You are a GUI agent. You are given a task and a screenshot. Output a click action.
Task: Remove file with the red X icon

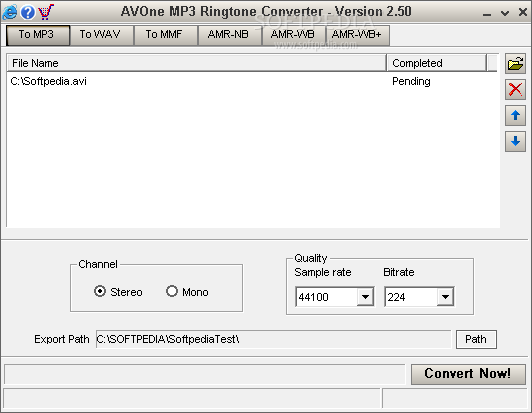(x=515, y=90)
